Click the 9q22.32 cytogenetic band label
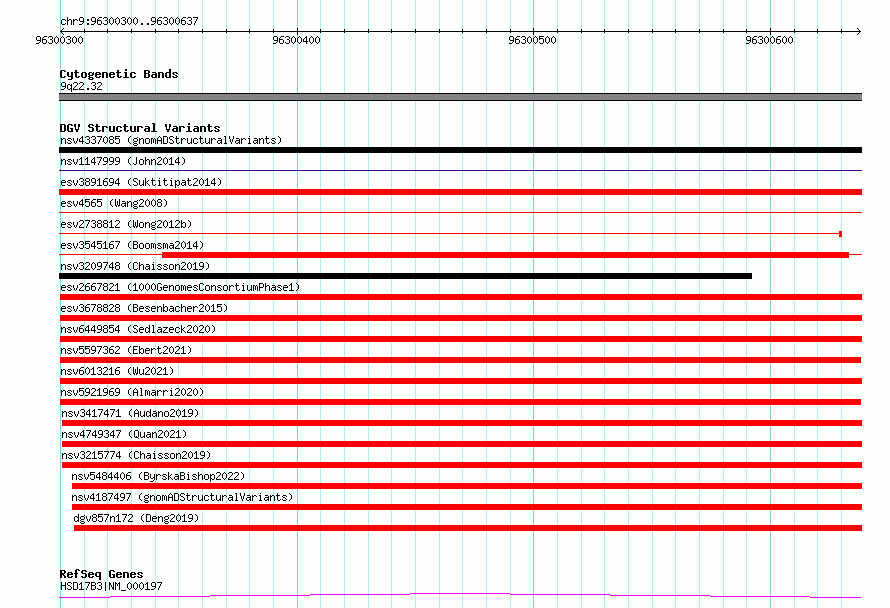The width and height of the screenshot is (890, 608). [x=81, y=86]
